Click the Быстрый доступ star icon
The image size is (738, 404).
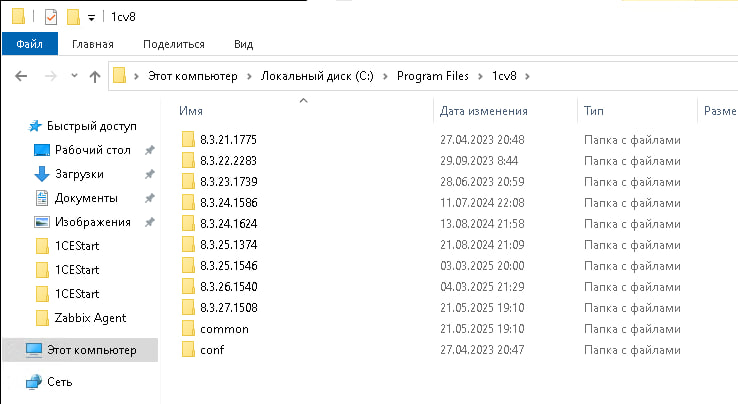coord(35,126)
